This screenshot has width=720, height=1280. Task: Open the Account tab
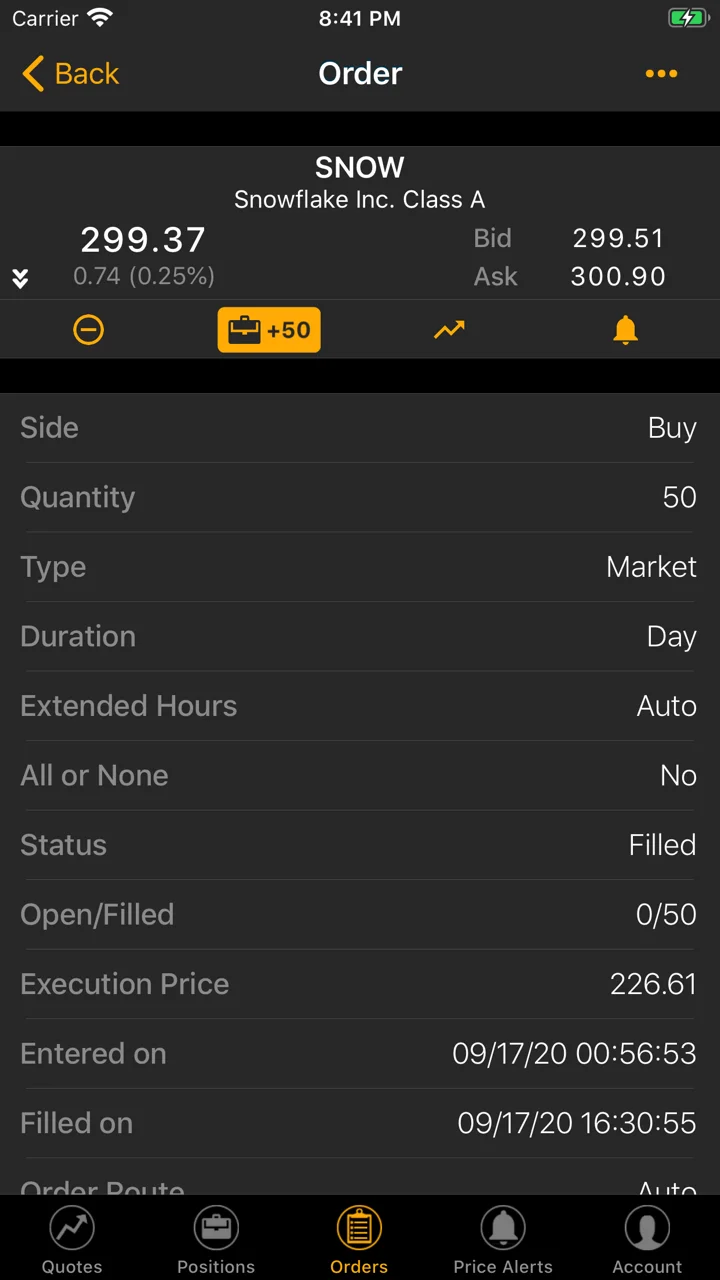click(x=647, y=1240)
